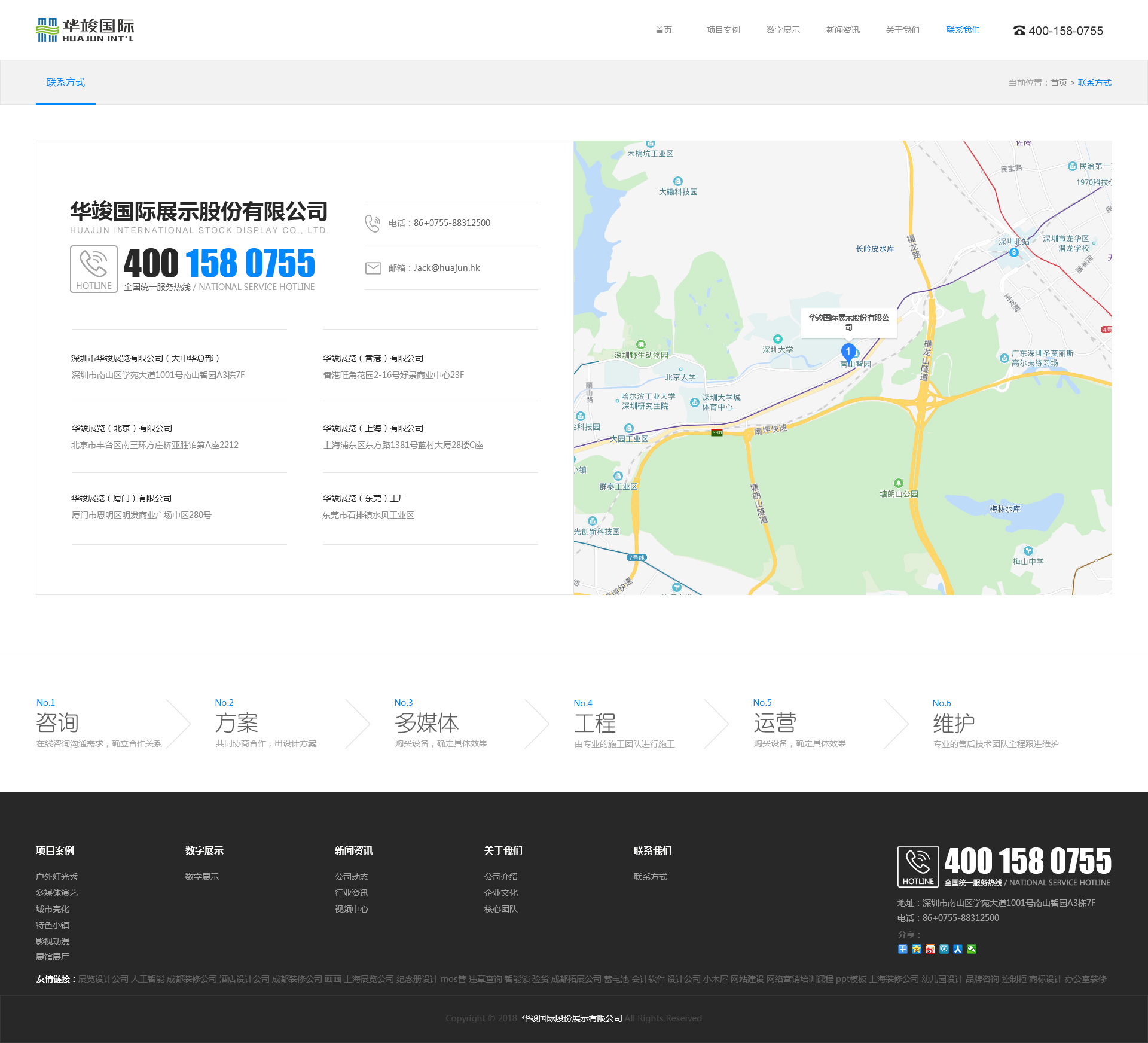Open friend link 人工智能
This screenshot has width=1148, height=1043.
point(148,979)
